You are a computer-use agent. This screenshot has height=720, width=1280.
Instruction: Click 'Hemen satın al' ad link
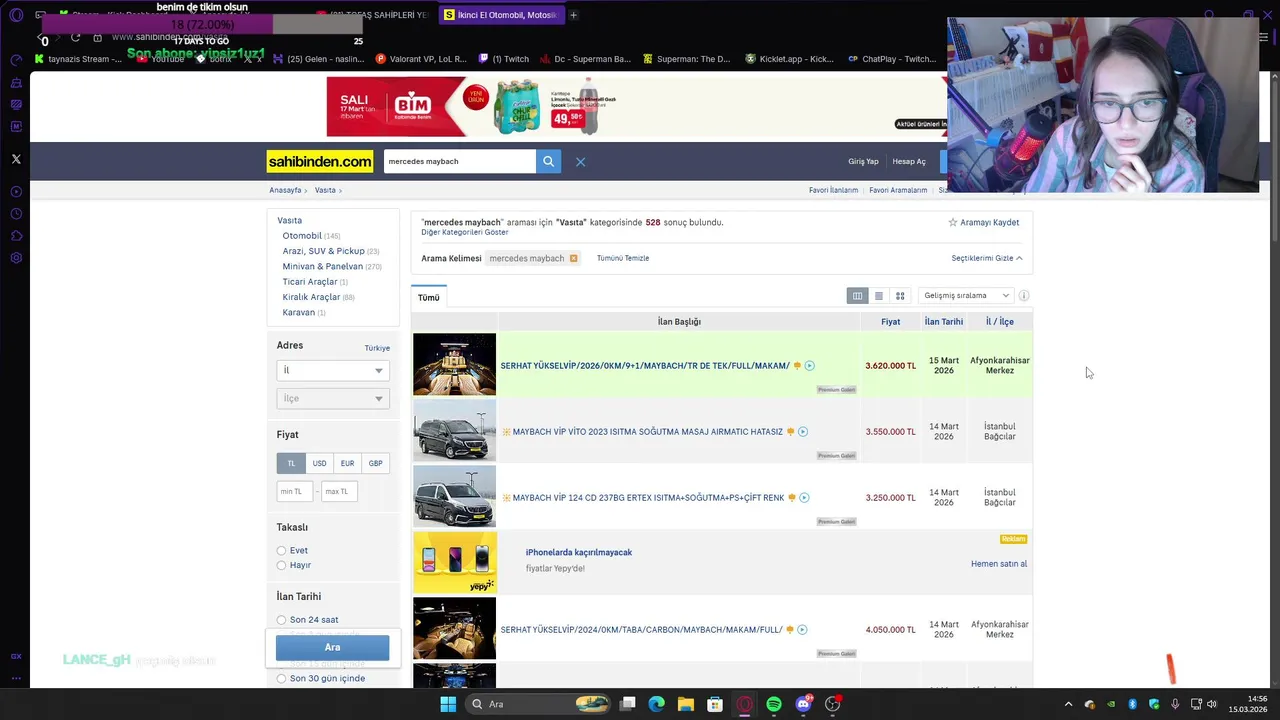point(999,564)
